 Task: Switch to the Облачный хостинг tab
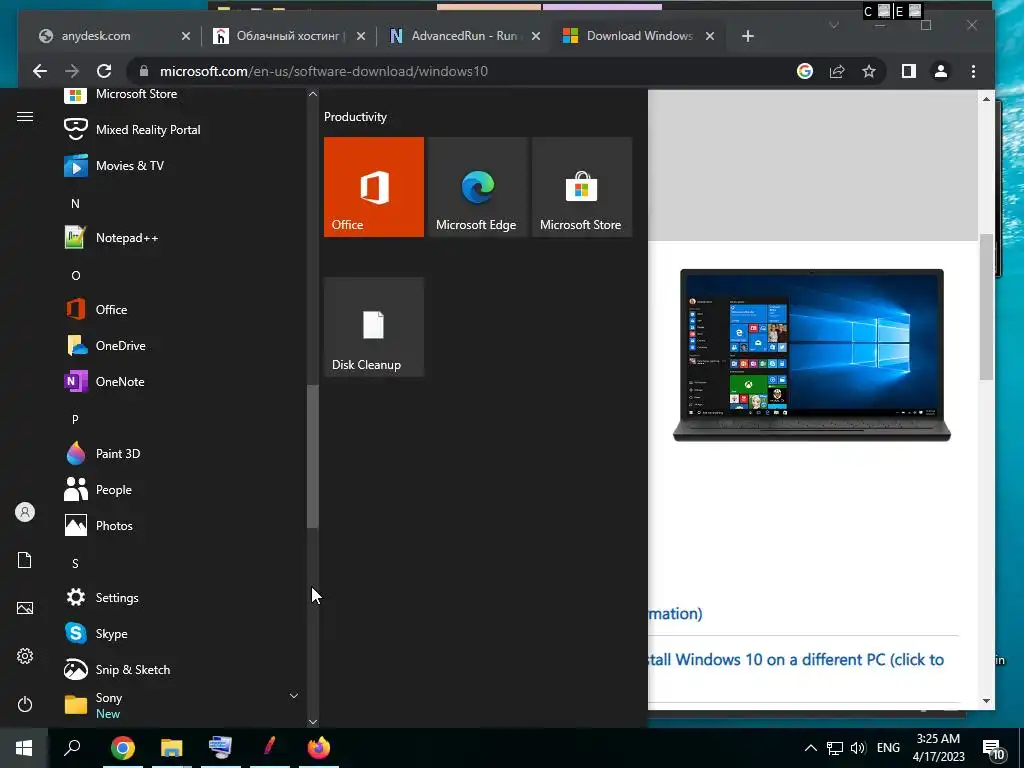click(287, 36)
